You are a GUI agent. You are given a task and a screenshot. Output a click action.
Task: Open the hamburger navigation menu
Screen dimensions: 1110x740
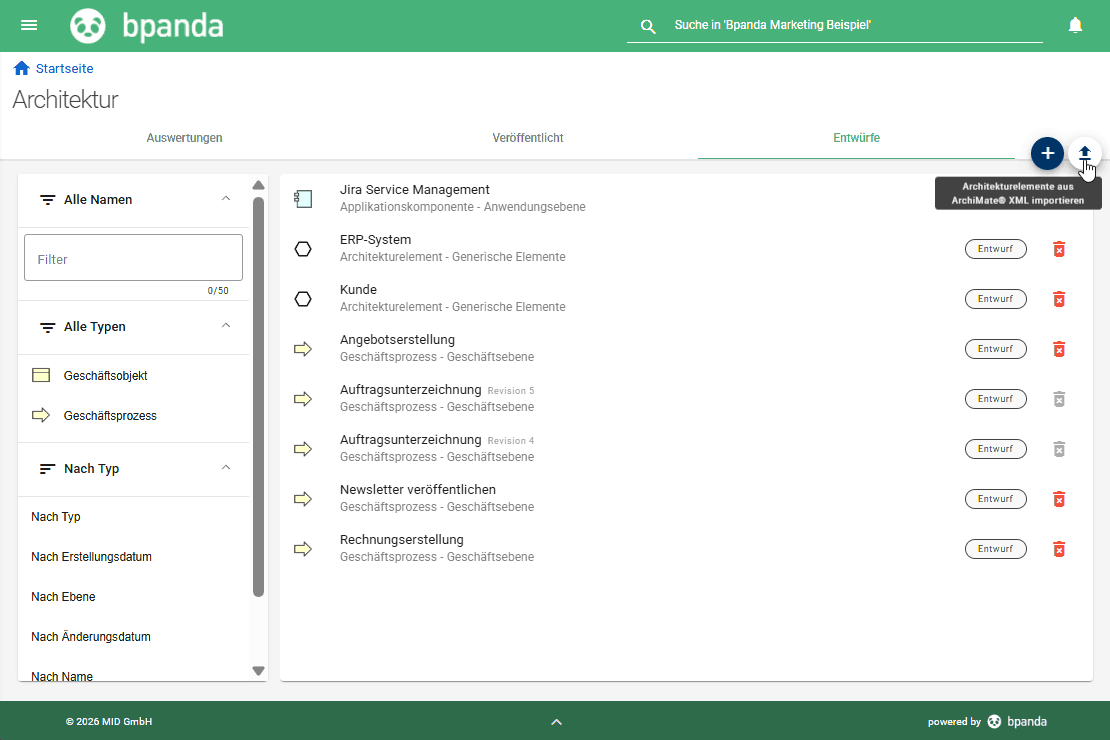coord(29,25)
